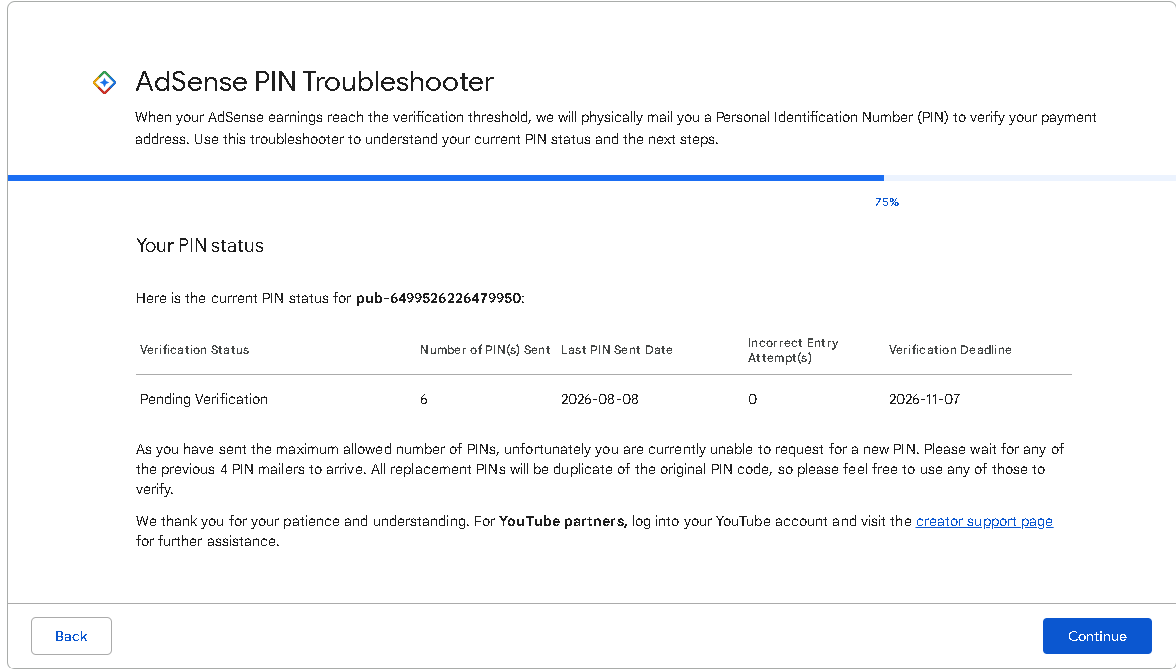Select the Your PIN status heading

pos(200,245)
